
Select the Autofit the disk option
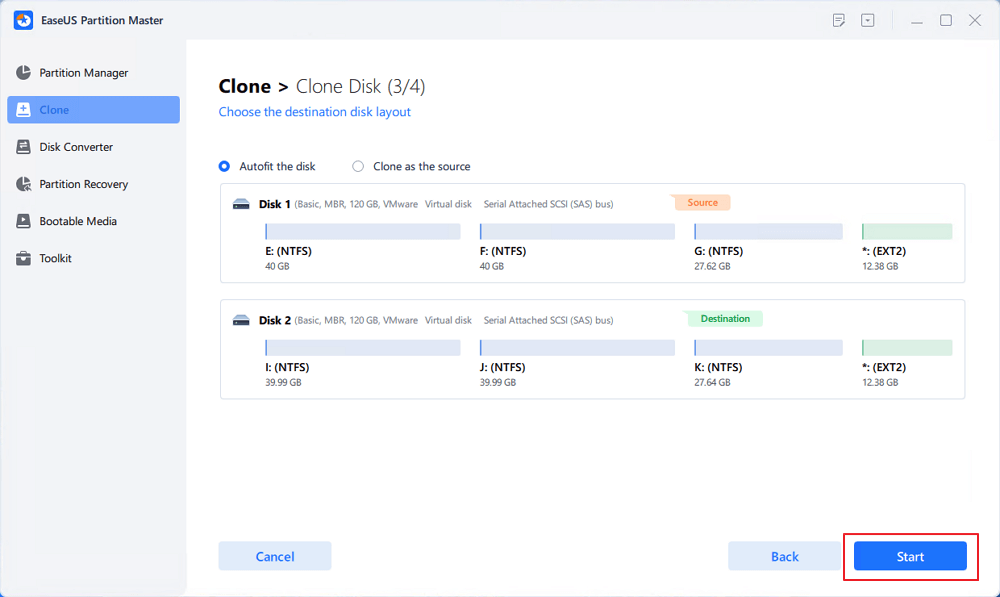coord(224,166)
